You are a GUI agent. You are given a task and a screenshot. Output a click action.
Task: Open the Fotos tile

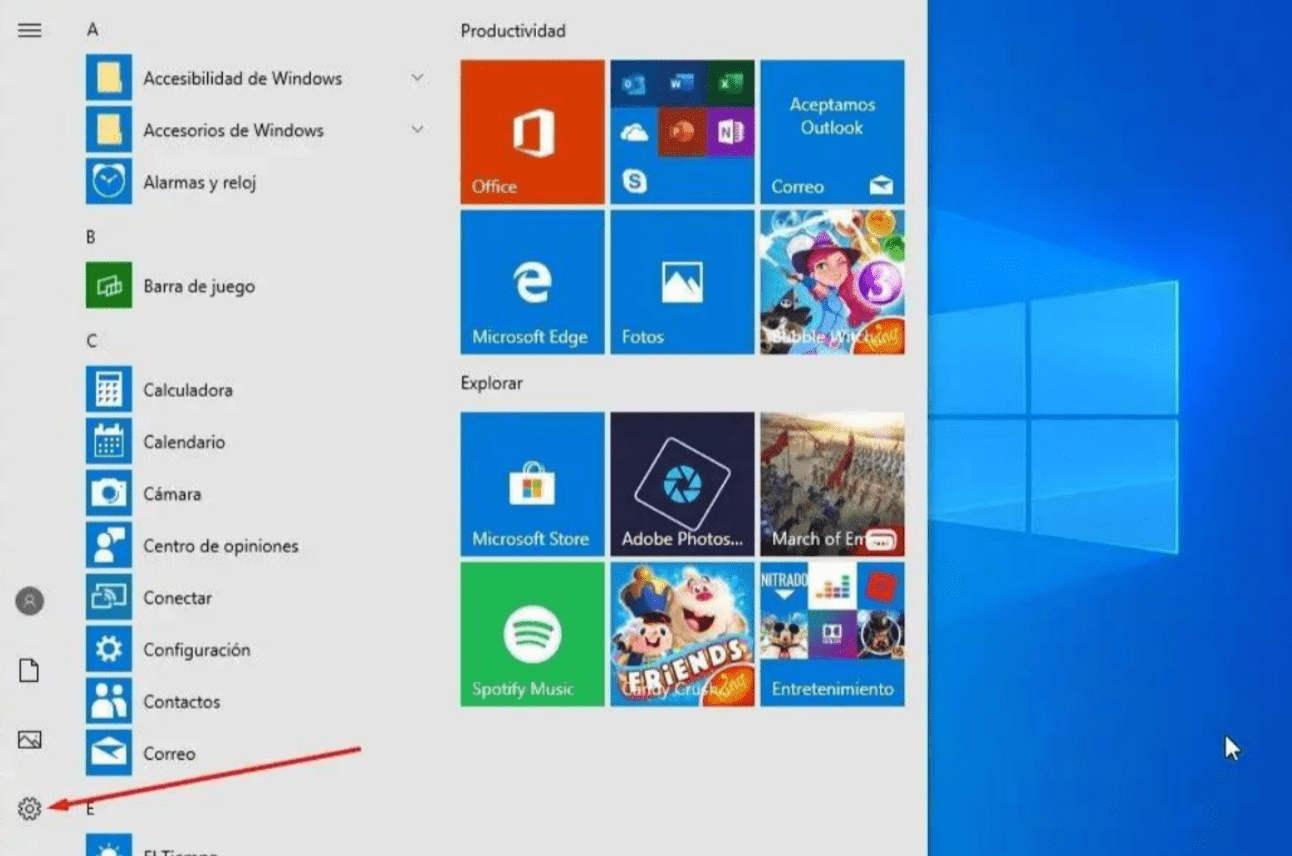pos(682,282)
